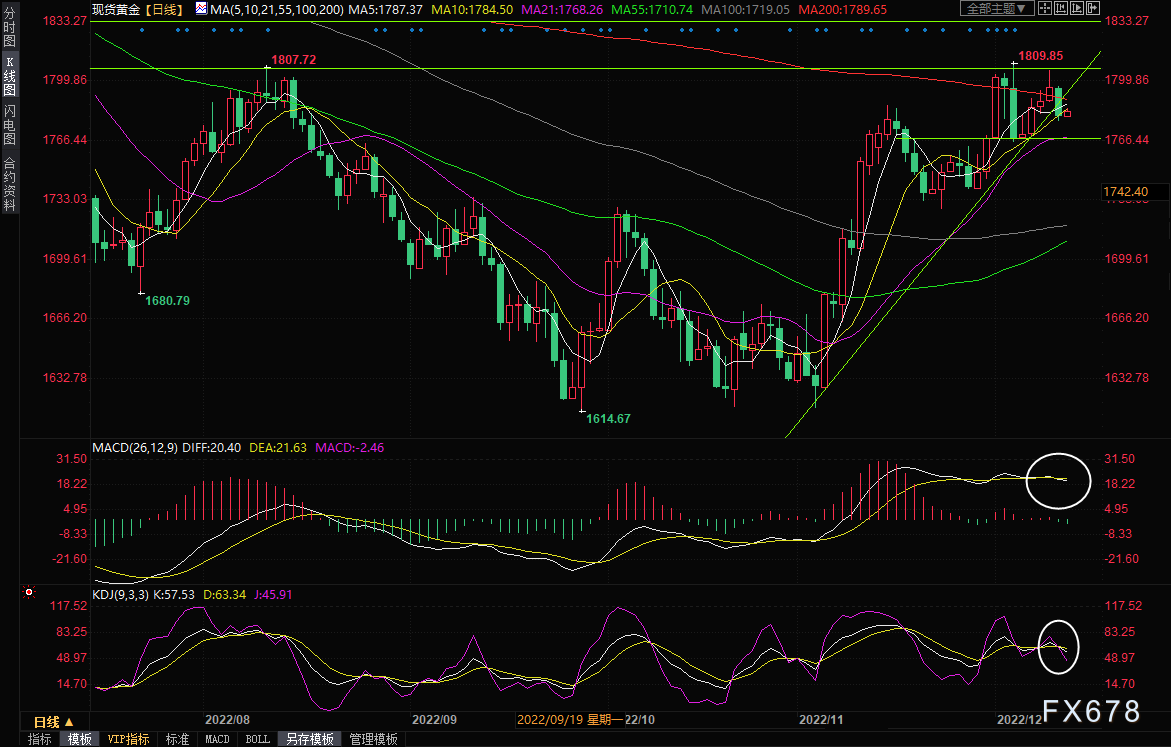Click the DIFF:20.40 value
Image resolution: width=1171 pixels, height=747 pixels.
pos(211,447)
